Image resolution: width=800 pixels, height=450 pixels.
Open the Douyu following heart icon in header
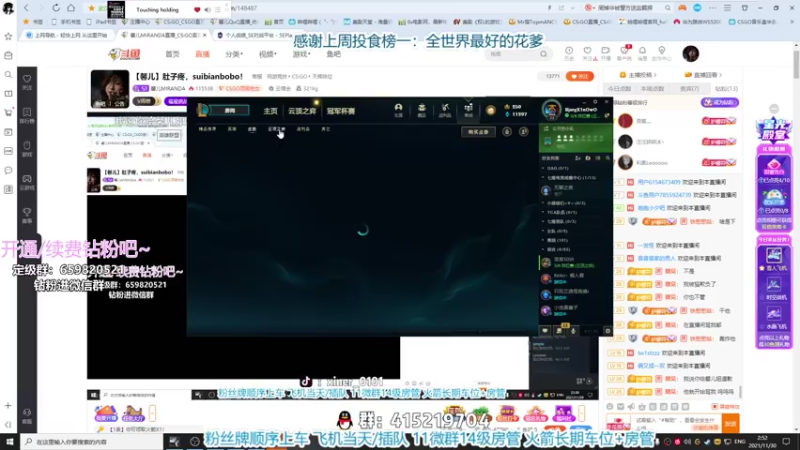coord(587,53)
